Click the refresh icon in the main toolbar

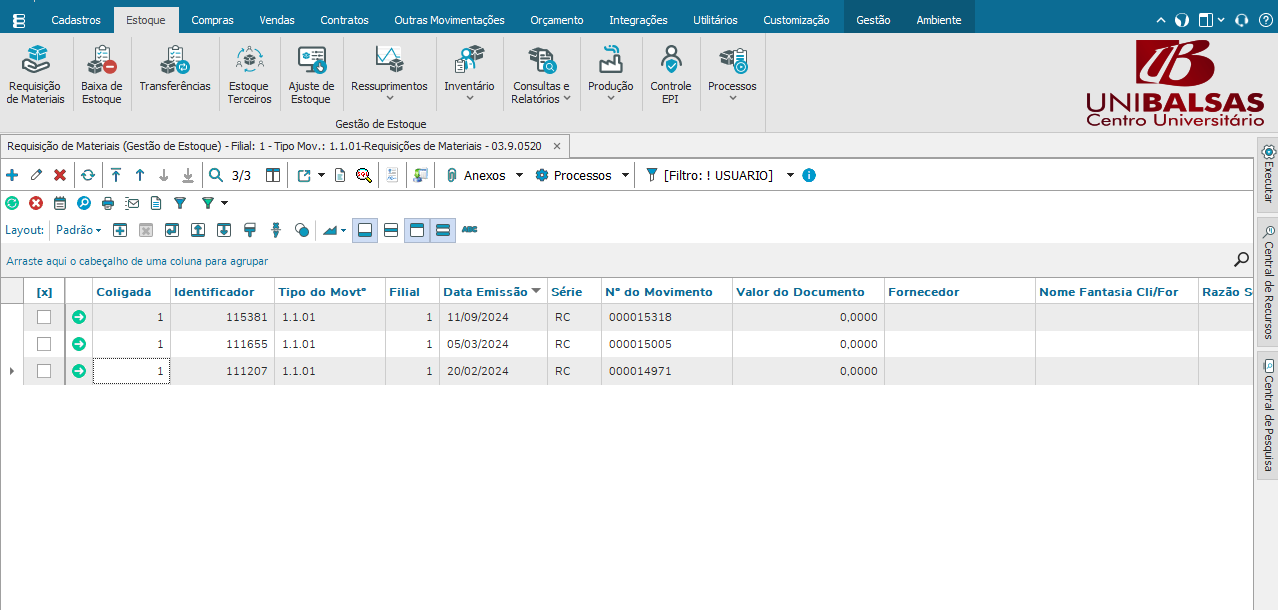tap(88, 175)
